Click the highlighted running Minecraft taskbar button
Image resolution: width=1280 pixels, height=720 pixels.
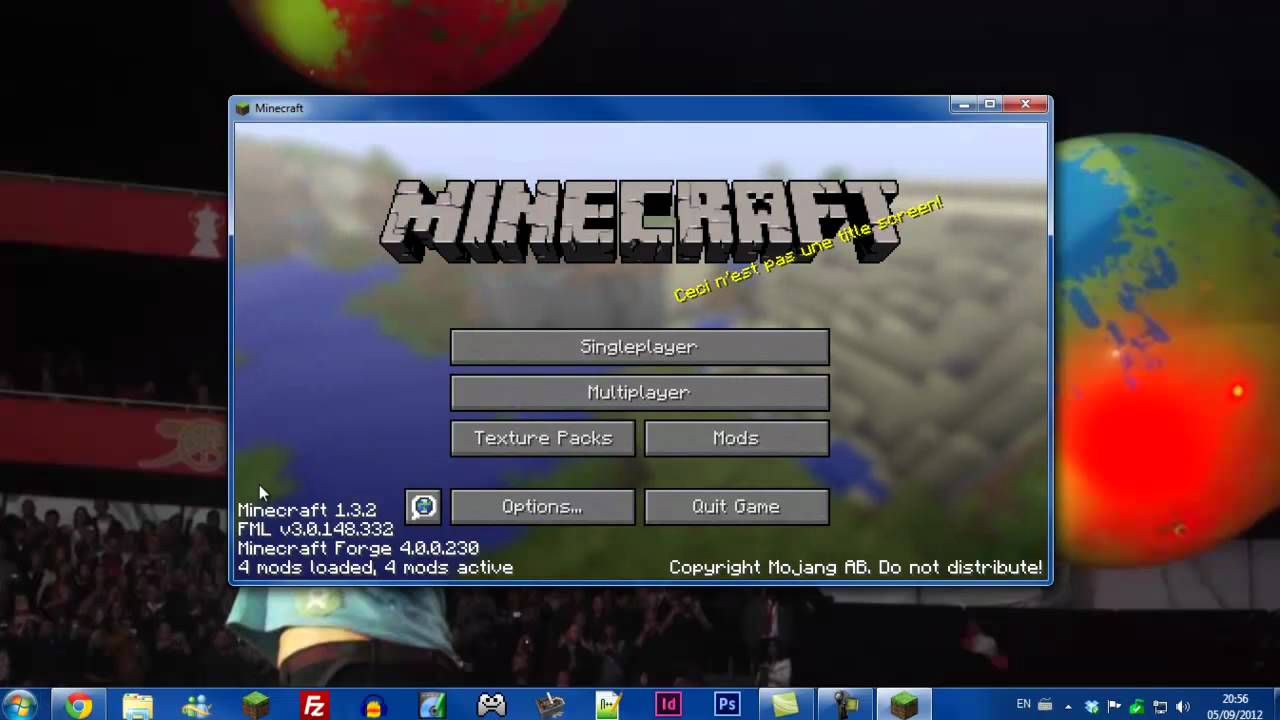click(x=905, y=706)
